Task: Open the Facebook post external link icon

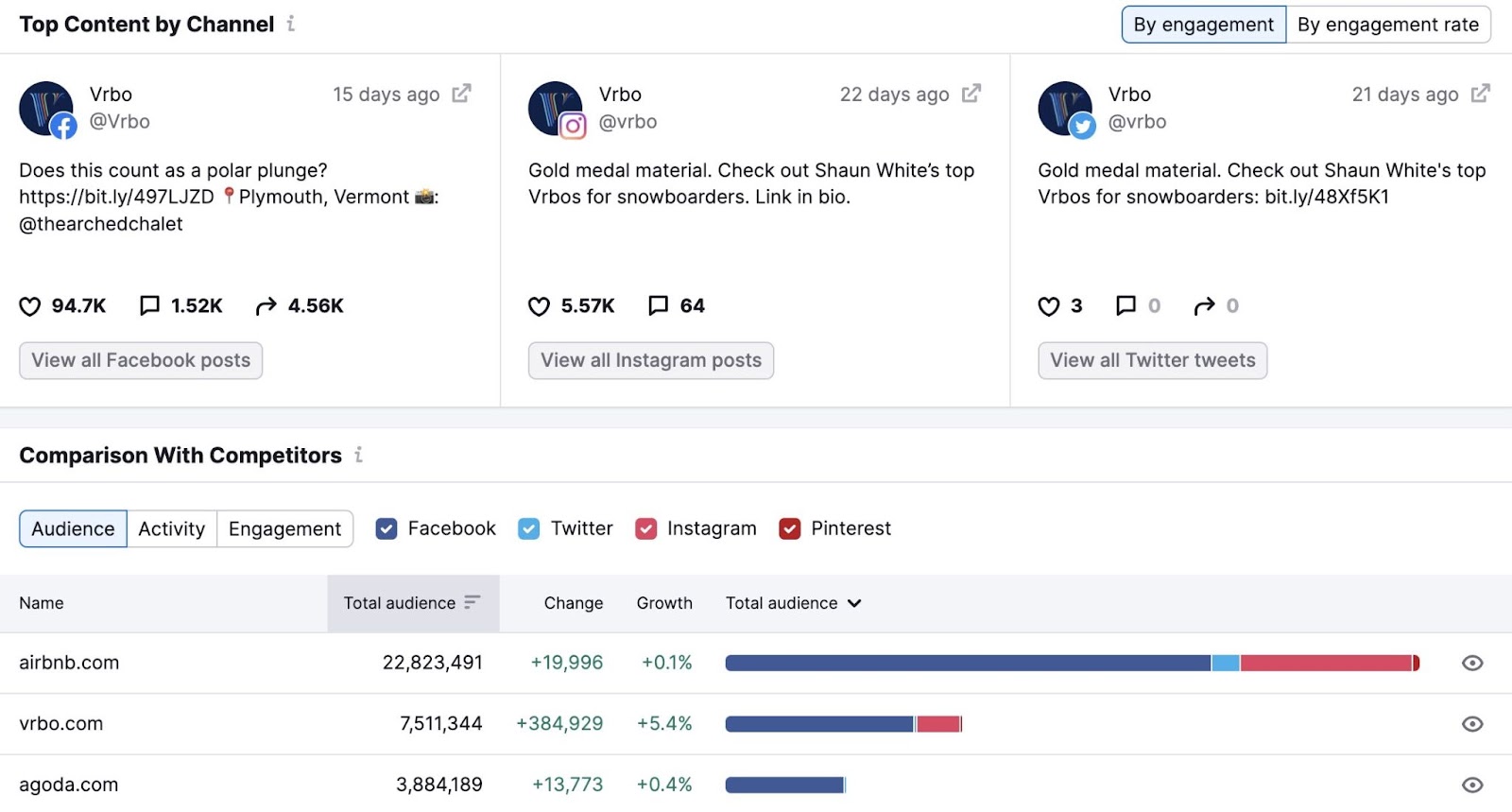Action: pos(461,94)
